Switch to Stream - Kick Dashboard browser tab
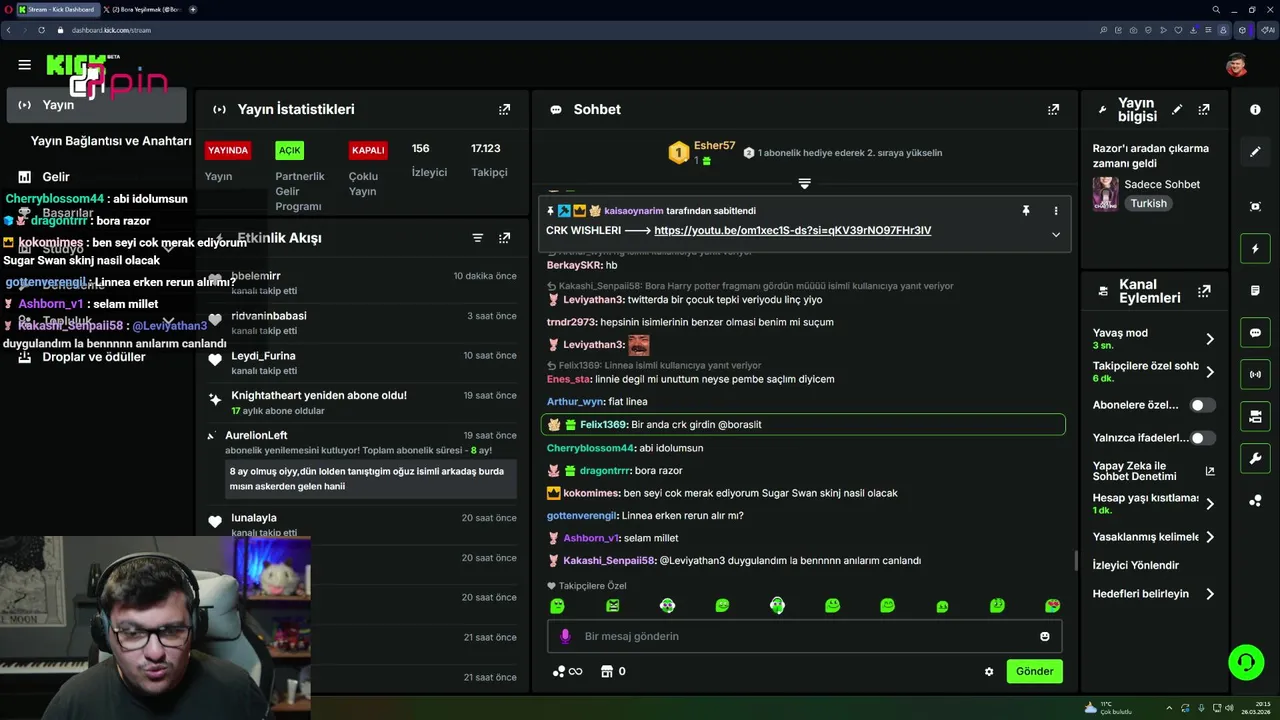1280x720 pixels. point(57,9)
